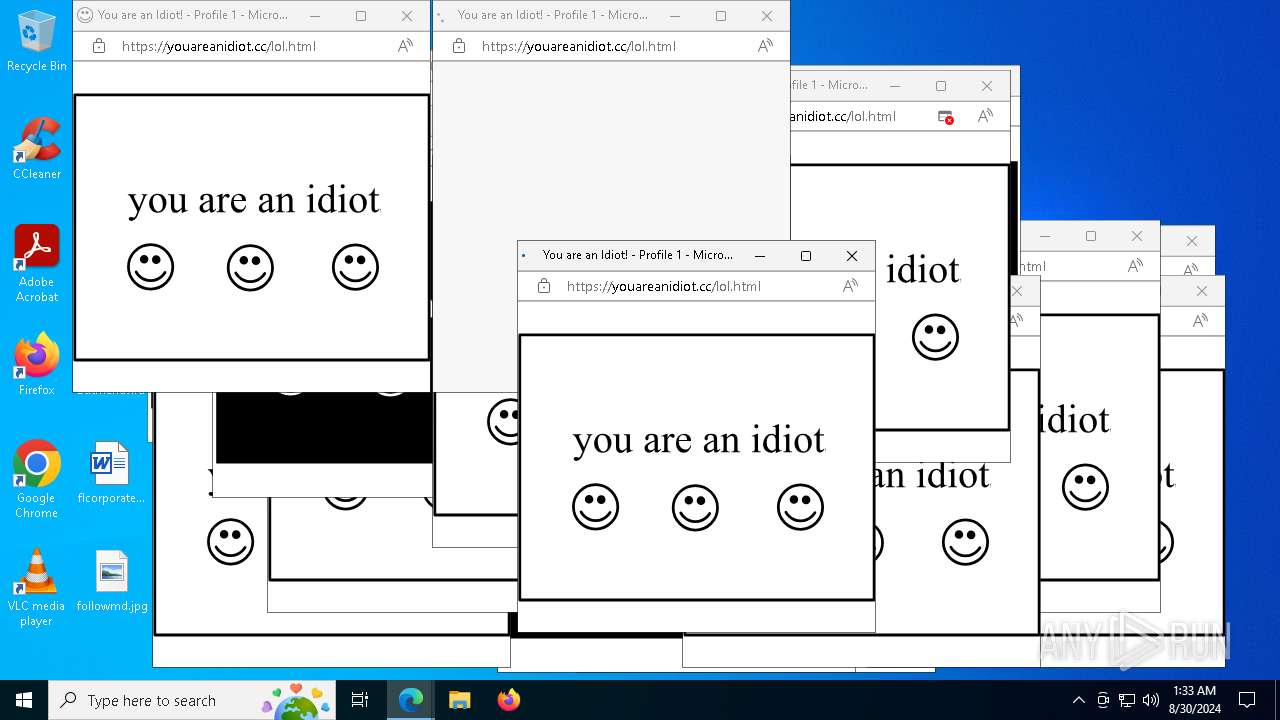Click the address bar URL in top-left window

pos(219,46)
